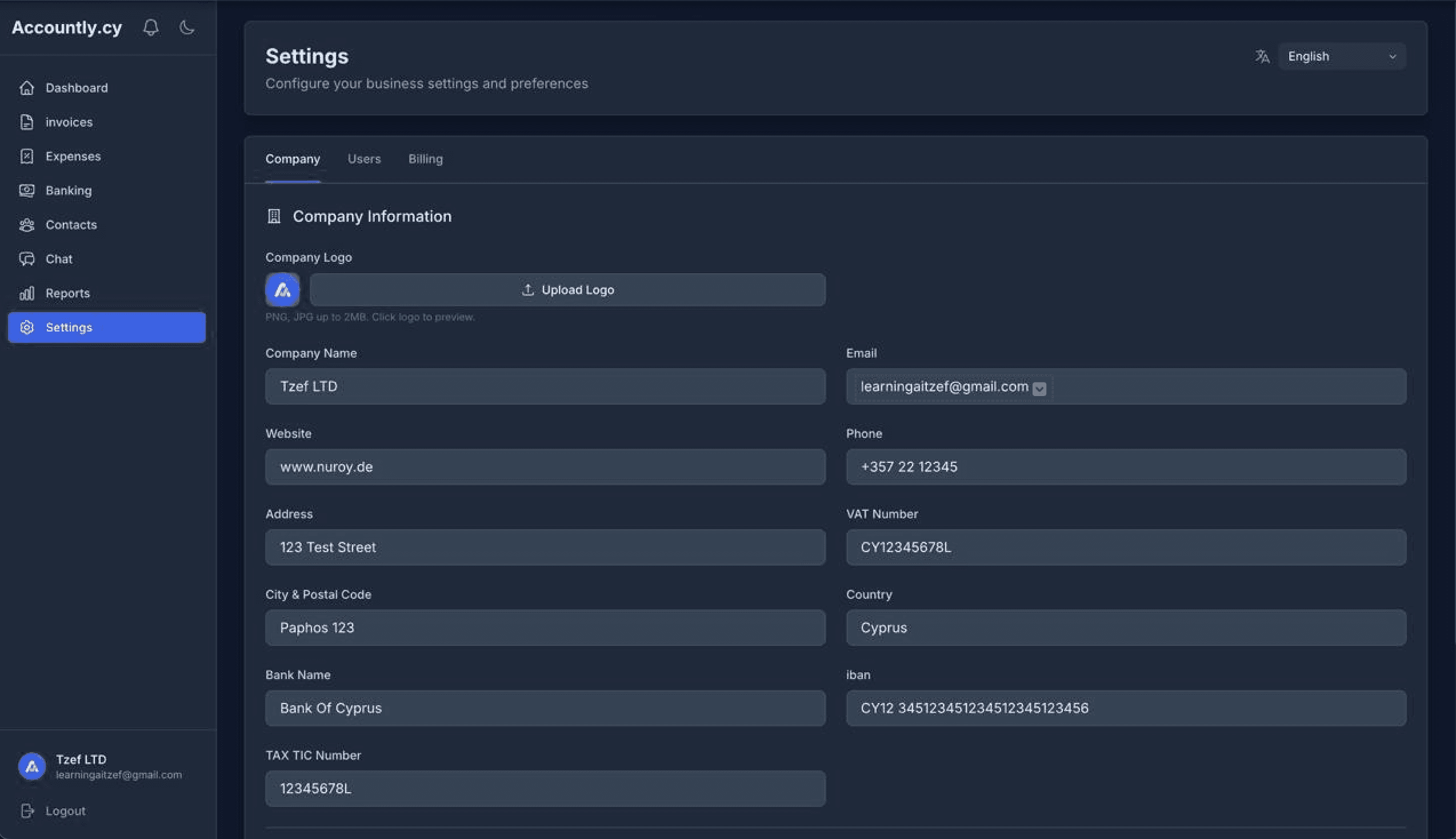Click the translate language icon
The image size is (1456, 839).
click(x=1262, y=57)
